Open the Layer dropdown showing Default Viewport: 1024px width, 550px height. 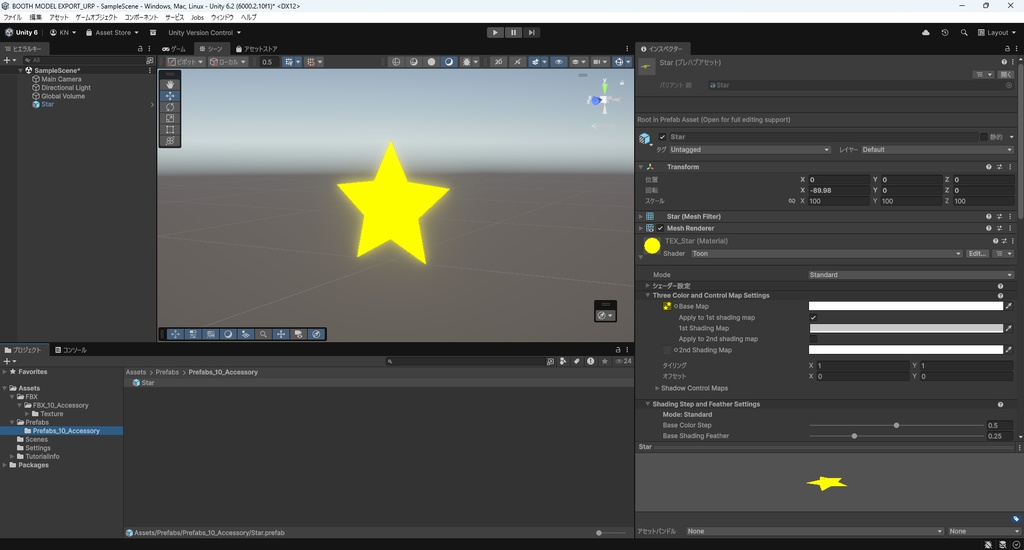click(936, 150)
